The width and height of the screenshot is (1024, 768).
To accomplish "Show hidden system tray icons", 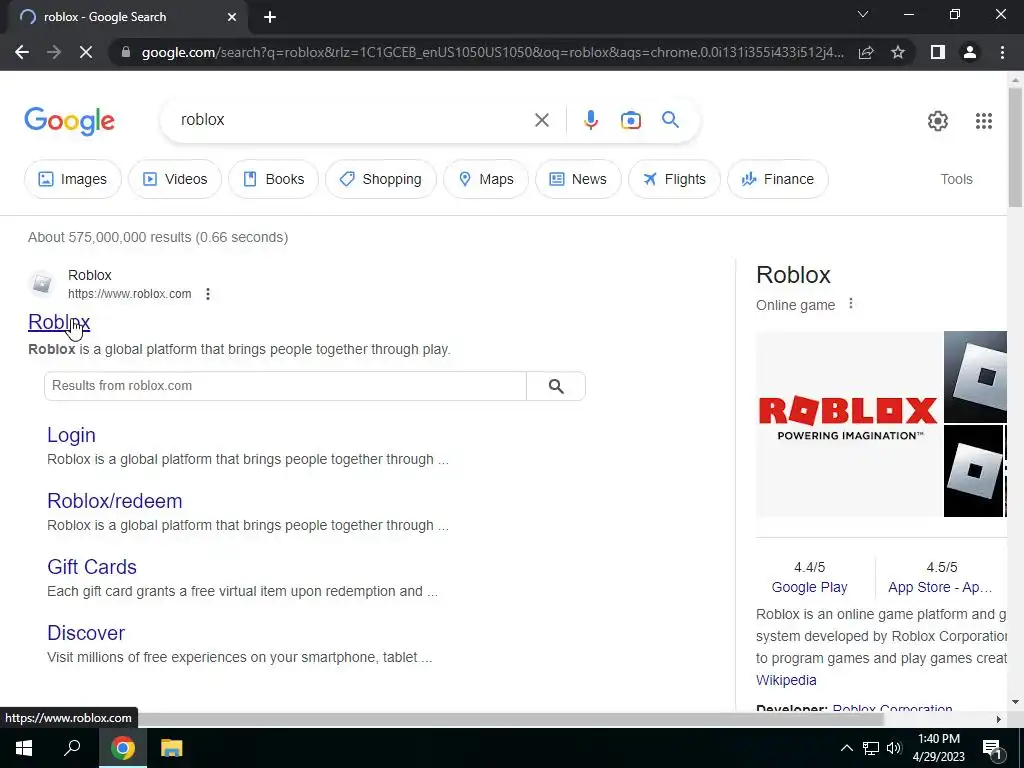I will point(846,748).
